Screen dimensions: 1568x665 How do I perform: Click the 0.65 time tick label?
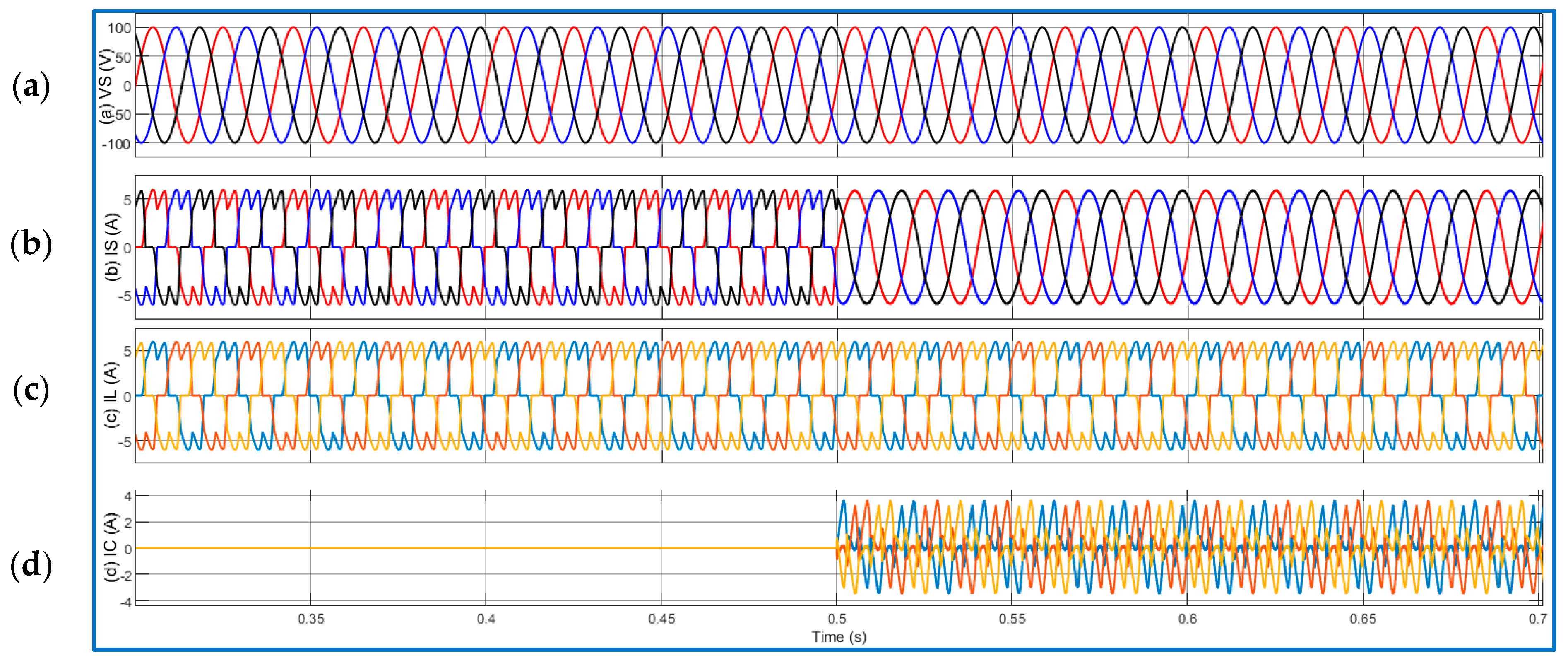[1362, 619]
